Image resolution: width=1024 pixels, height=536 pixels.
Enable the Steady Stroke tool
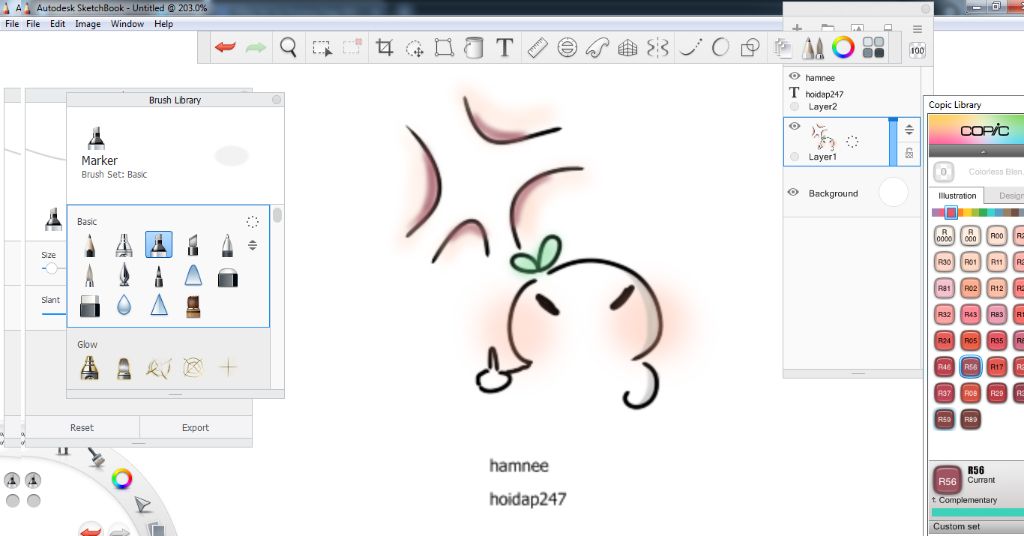[690, 48]
